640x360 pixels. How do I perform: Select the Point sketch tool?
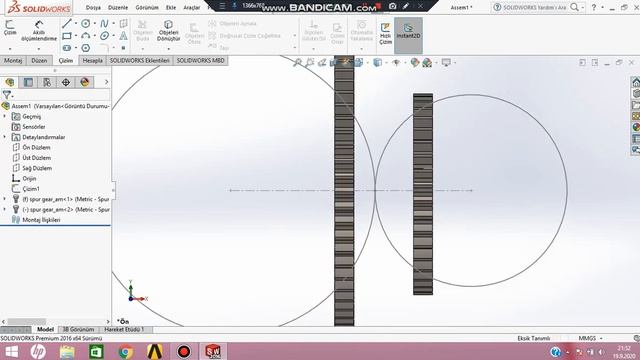point(123,48)
